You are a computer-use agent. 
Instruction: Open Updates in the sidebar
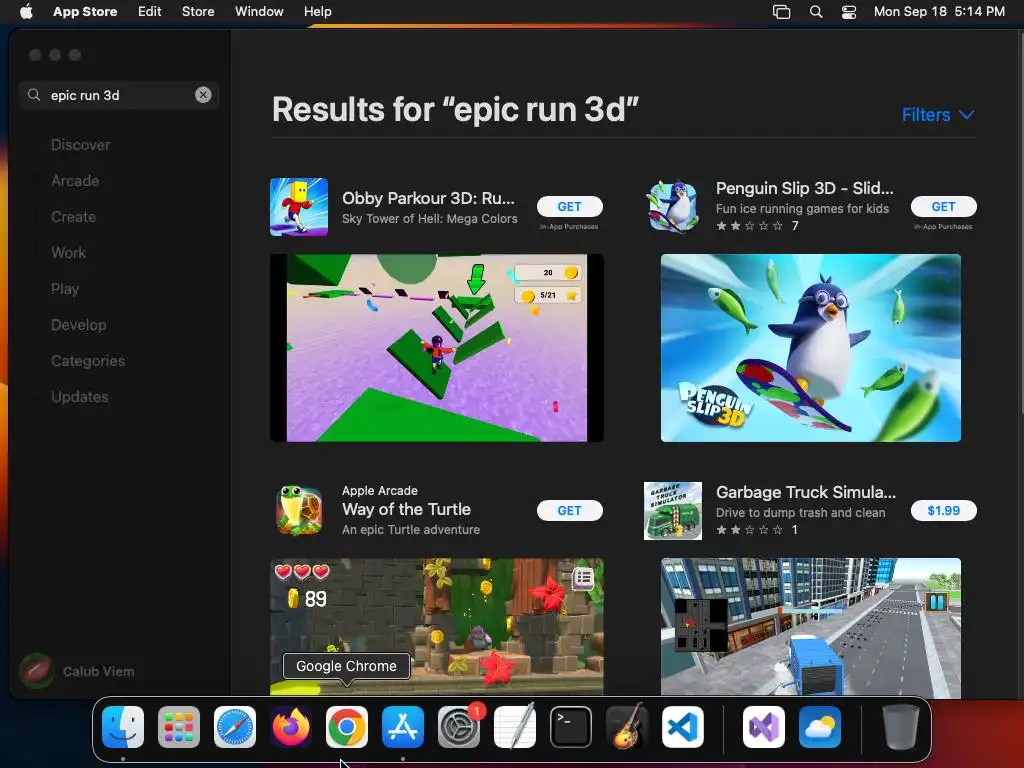[80, 396]
